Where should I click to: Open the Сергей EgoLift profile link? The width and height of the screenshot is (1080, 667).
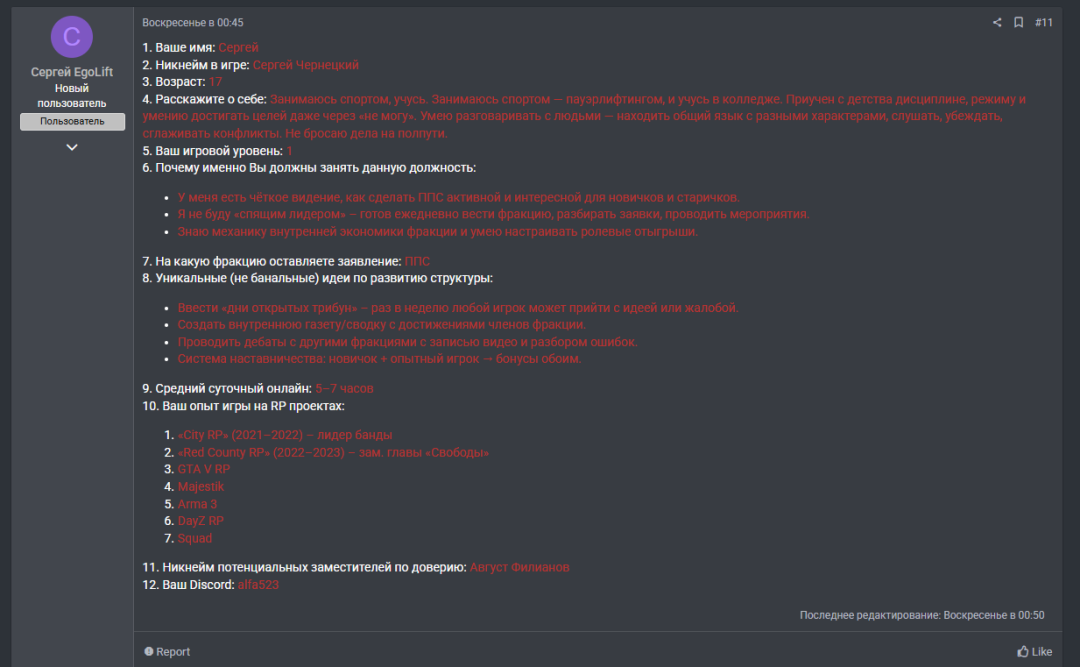pyautogui.click(x=72, y=72)
